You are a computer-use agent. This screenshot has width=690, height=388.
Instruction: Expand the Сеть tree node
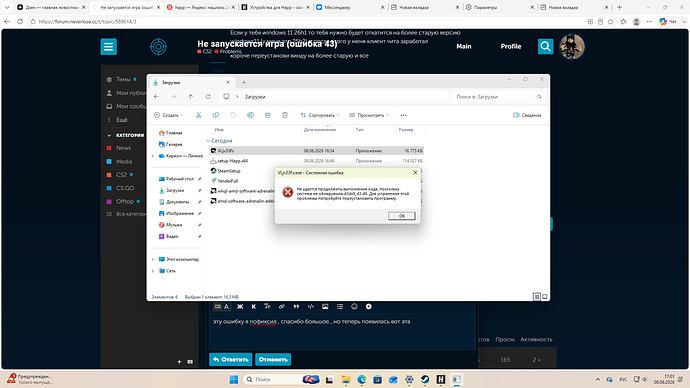tap(153, 271)
